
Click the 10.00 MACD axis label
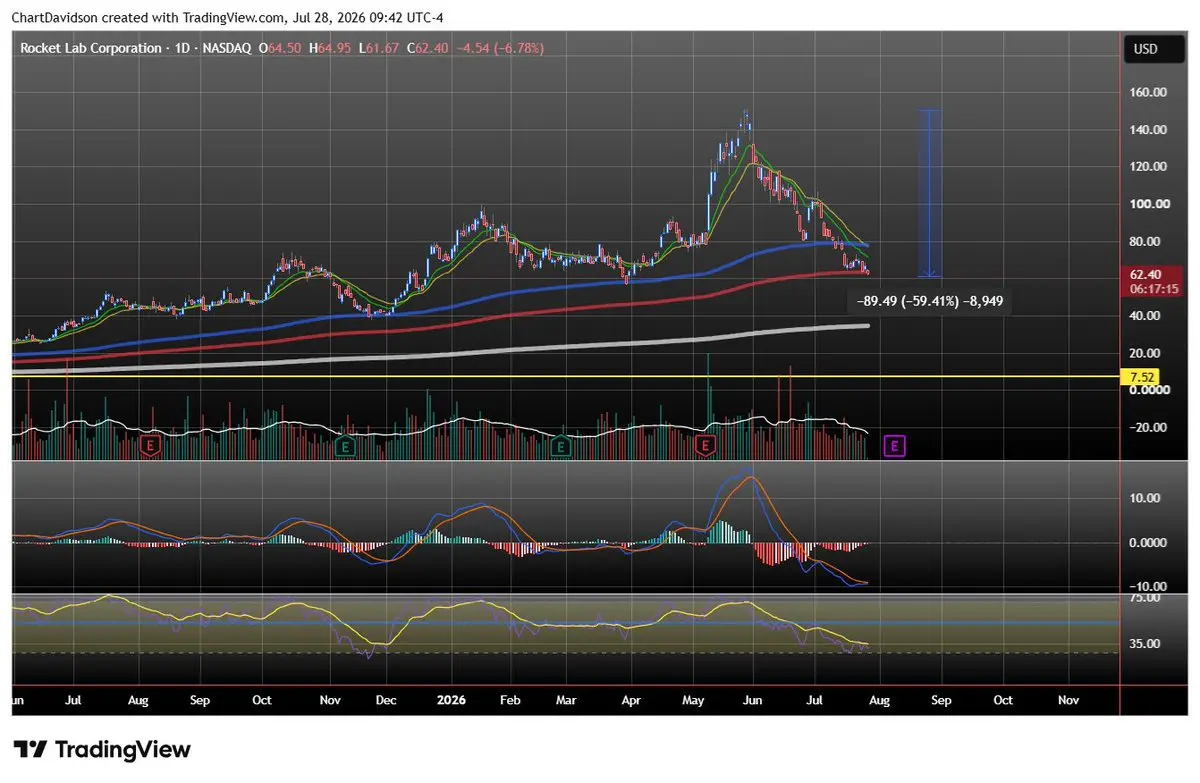pos(1147,498)
